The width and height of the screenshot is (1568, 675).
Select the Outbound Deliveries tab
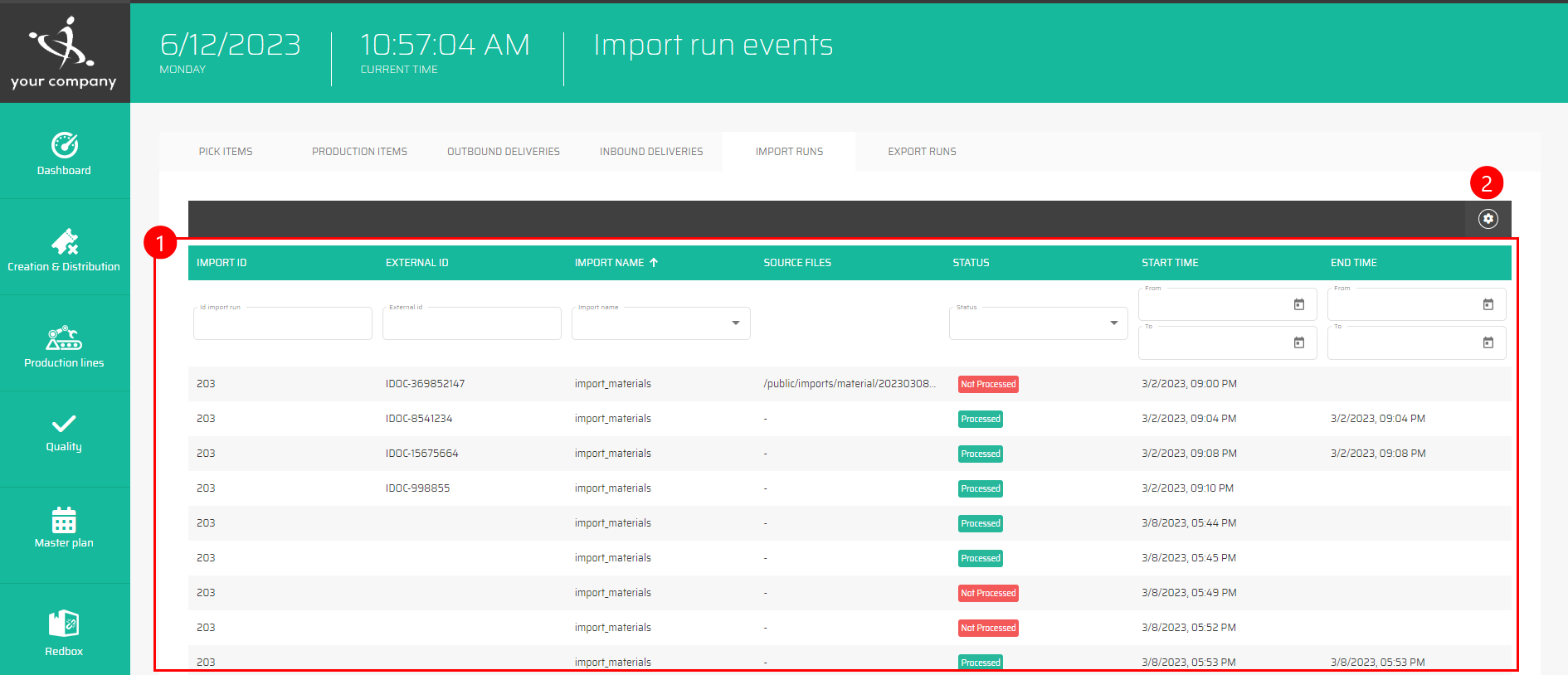pyautogui.click(x=504, y=152)
